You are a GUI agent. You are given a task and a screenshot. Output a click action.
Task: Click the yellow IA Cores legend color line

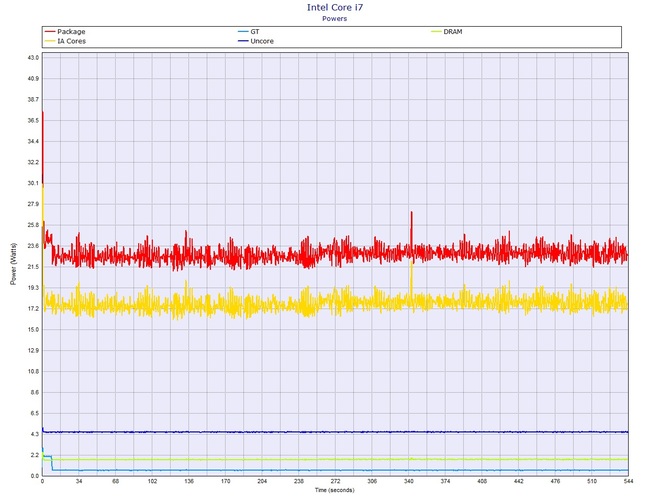tap(50, 41)
